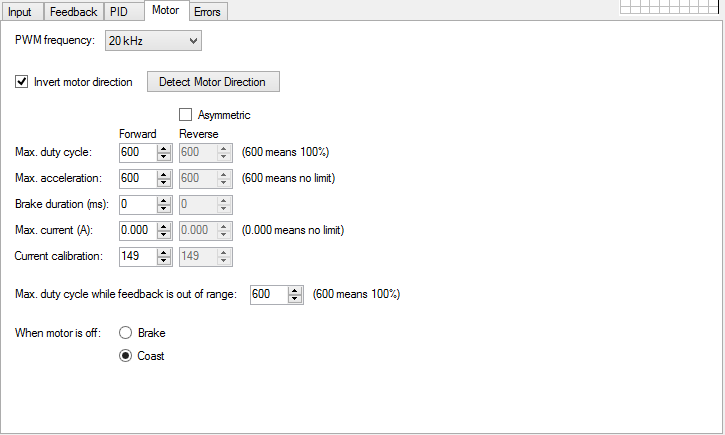
Task: Click the Forward current calibration field
Action: (138, 256)
